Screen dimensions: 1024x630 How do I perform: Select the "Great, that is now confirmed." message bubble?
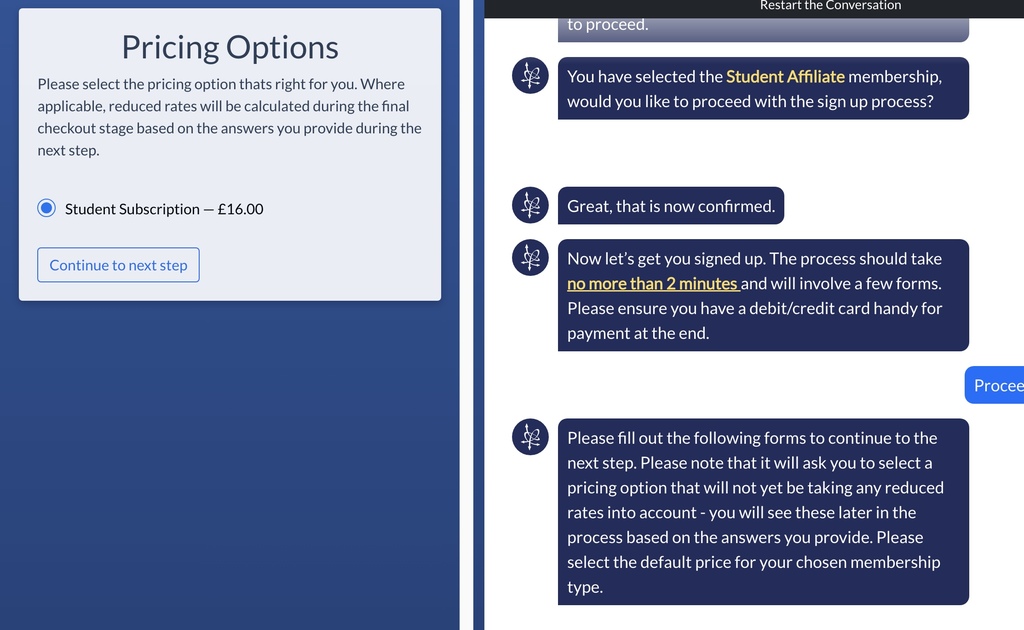[x=671, y=206]
